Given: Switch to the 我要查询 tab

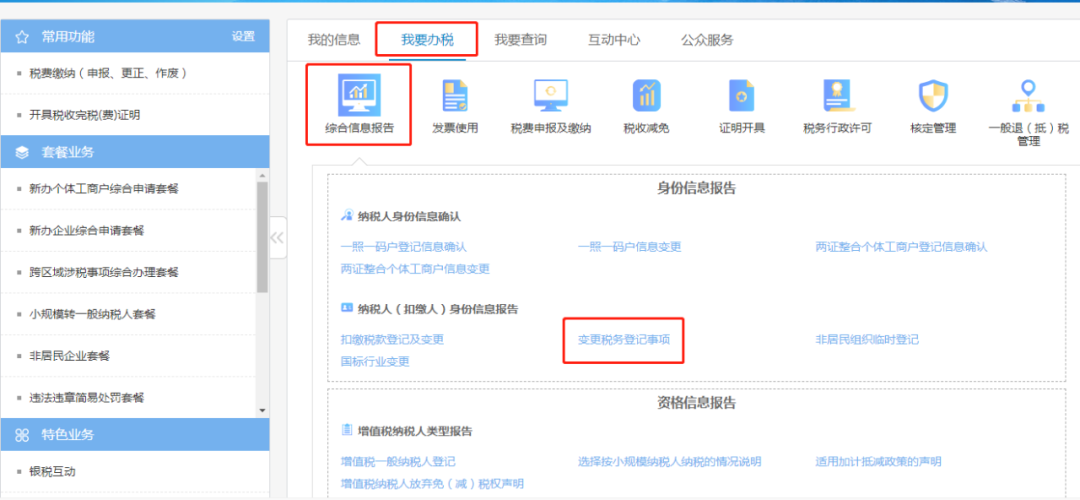Looking at the screenshot, I should (x=520, y=40).
